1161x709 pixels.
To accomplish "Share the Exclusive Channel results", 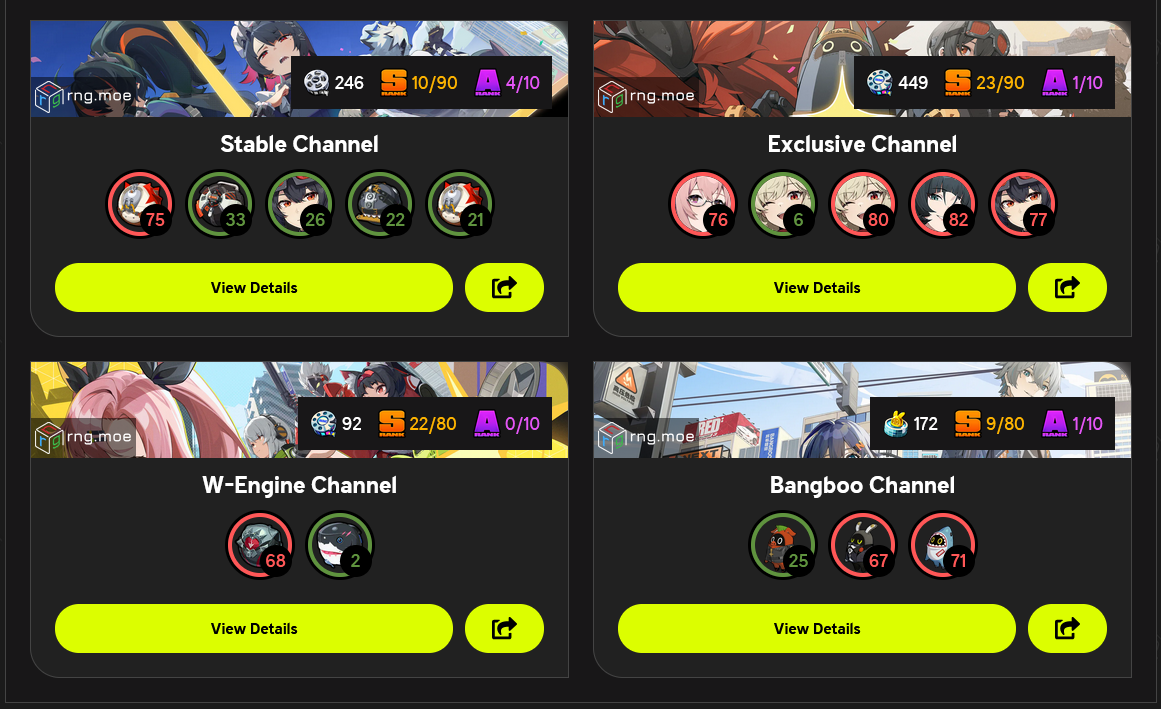I will coord(1067,287).
